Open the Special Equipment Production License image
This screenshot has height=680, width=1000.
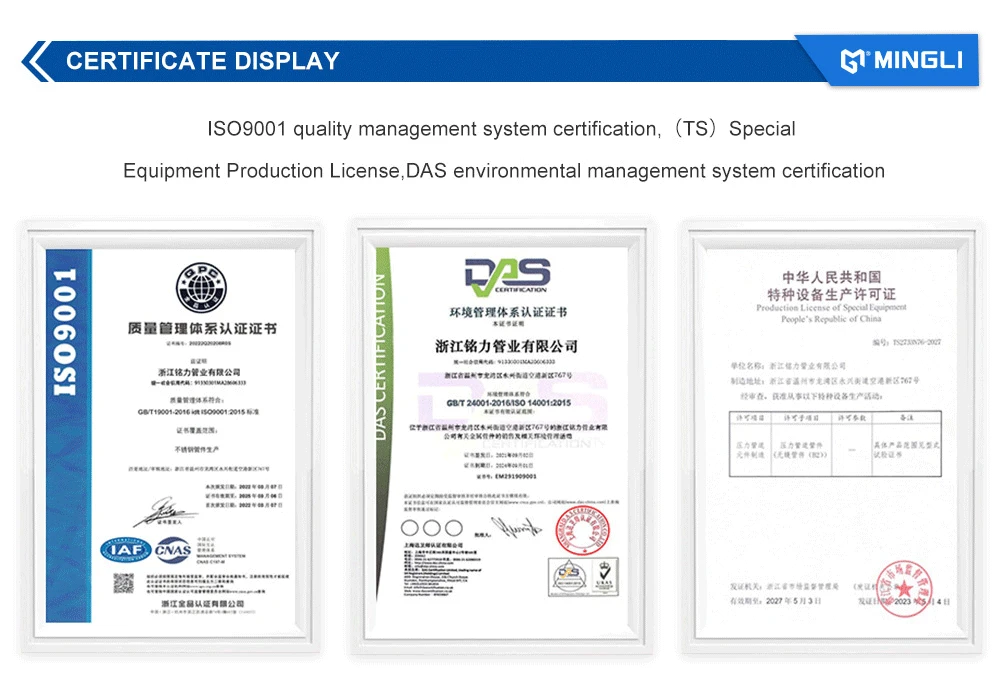832,436
